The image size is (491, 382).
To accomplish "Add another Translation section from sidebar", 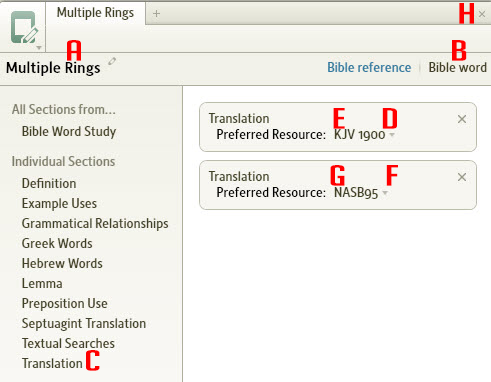I will click(x=52, y=363).
